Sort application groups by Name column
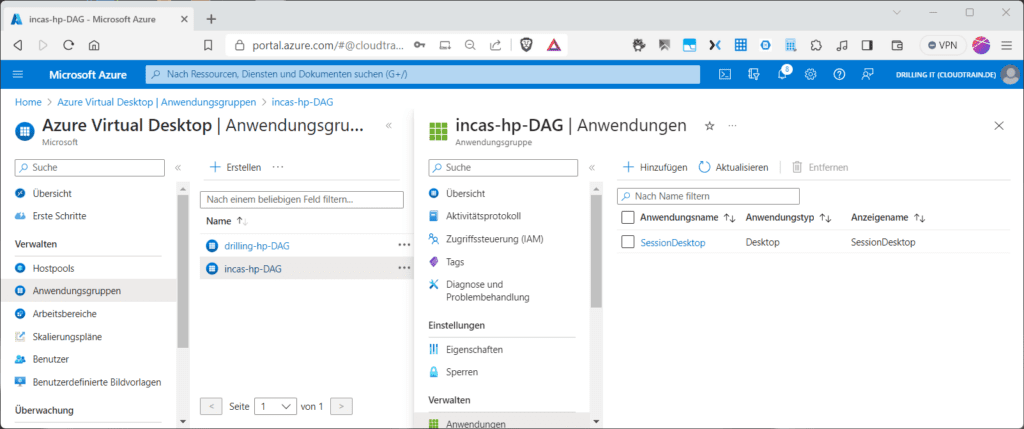The height and width of the screenshot is (429, 1024). 227,221
